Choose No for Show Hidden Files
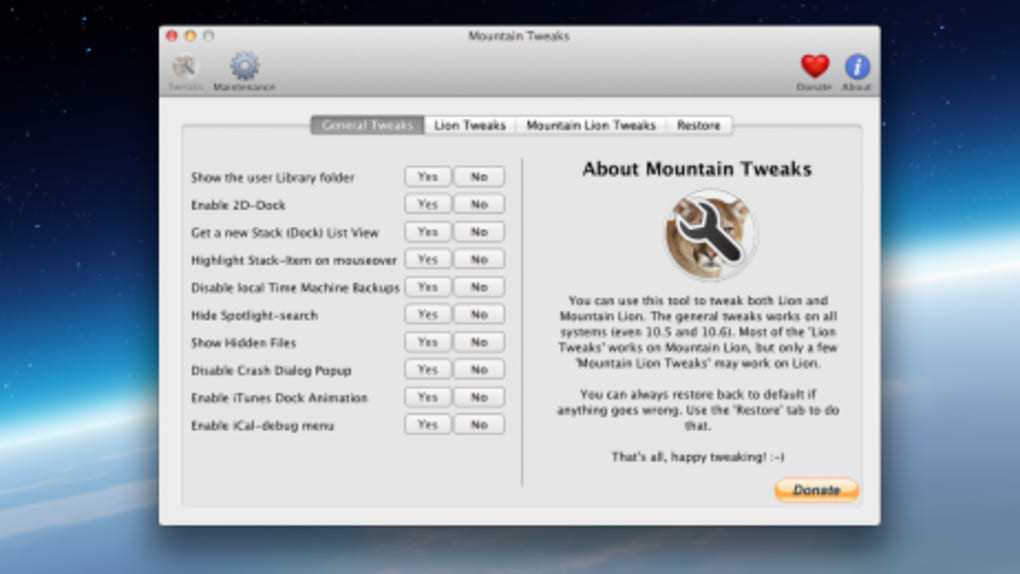Image resolution: width=1020 pixels, height=574 pixels. [479, 342]
